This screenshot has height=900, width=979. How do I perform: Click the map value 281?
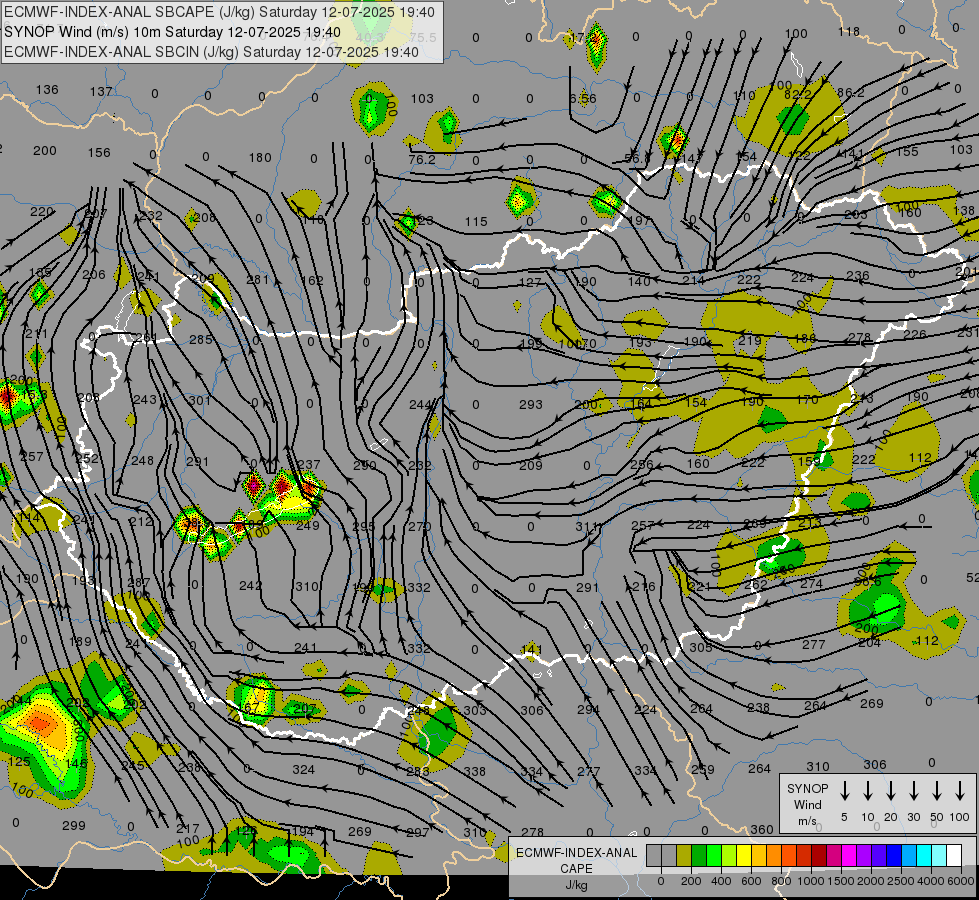click(257, 280)
